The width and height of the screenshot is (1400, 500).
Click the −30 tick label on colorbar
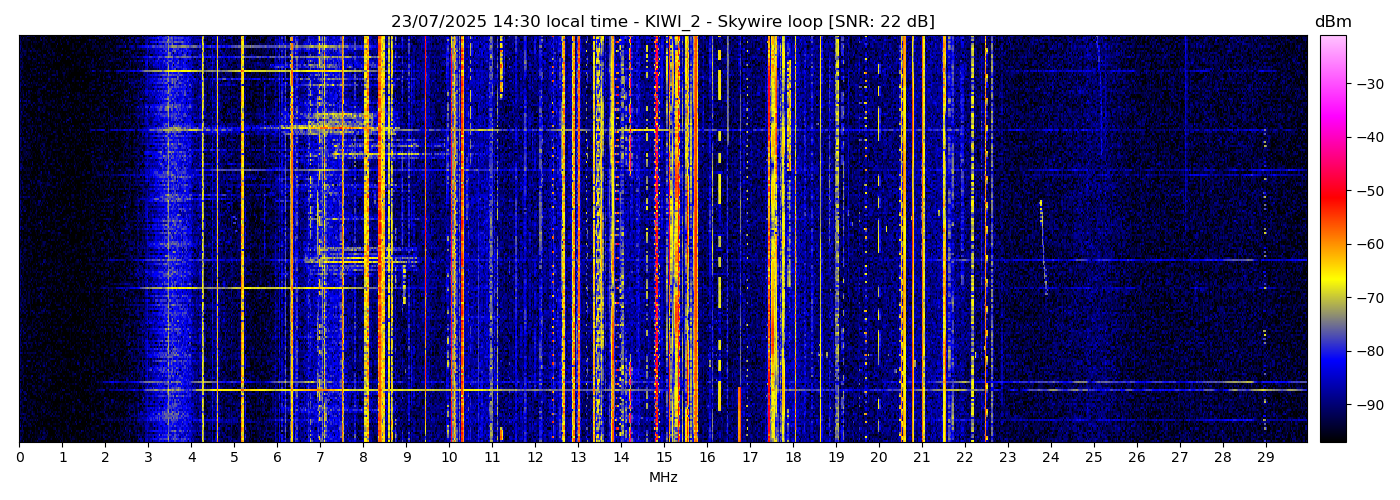tap(1369, 84)
